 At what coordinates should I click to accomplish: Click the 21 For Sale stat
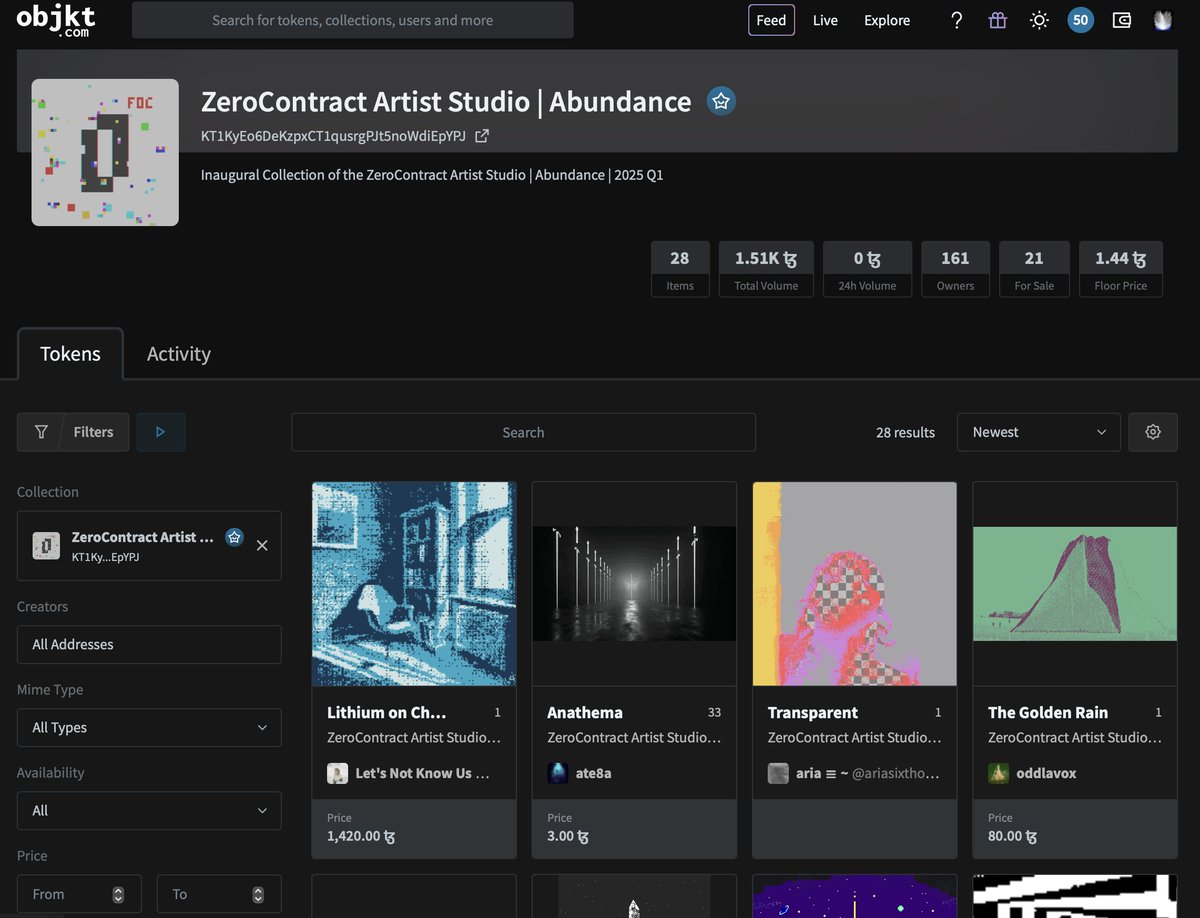[x=1034, y=269]
